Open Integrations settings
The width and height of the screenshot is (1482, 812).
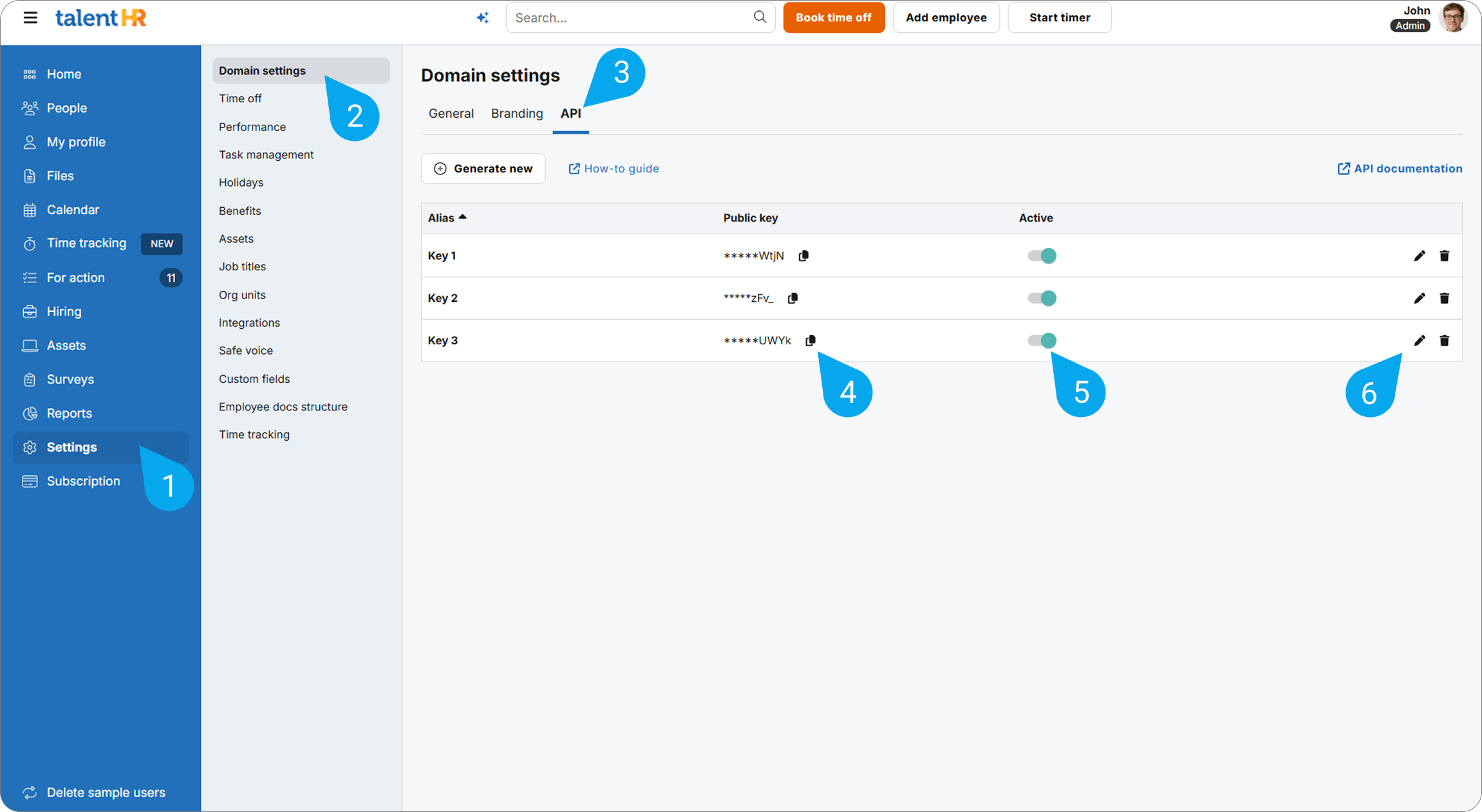point(249,323)
